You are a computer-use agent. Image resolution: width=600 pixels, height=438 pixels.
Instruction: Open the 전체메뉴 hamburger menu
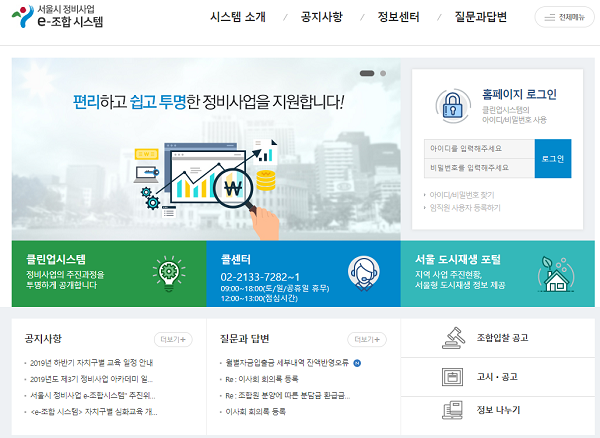[x=564, y=17]
